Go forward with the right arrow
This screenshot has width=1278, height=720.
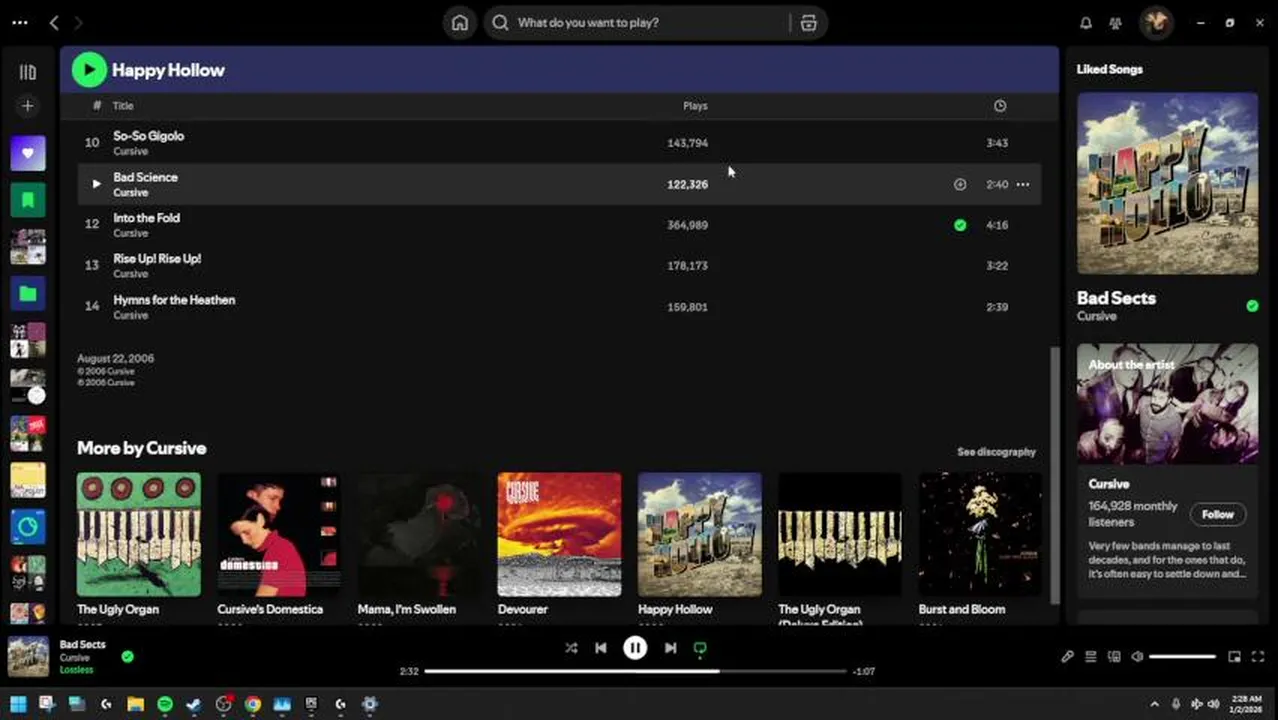point(79,22)
